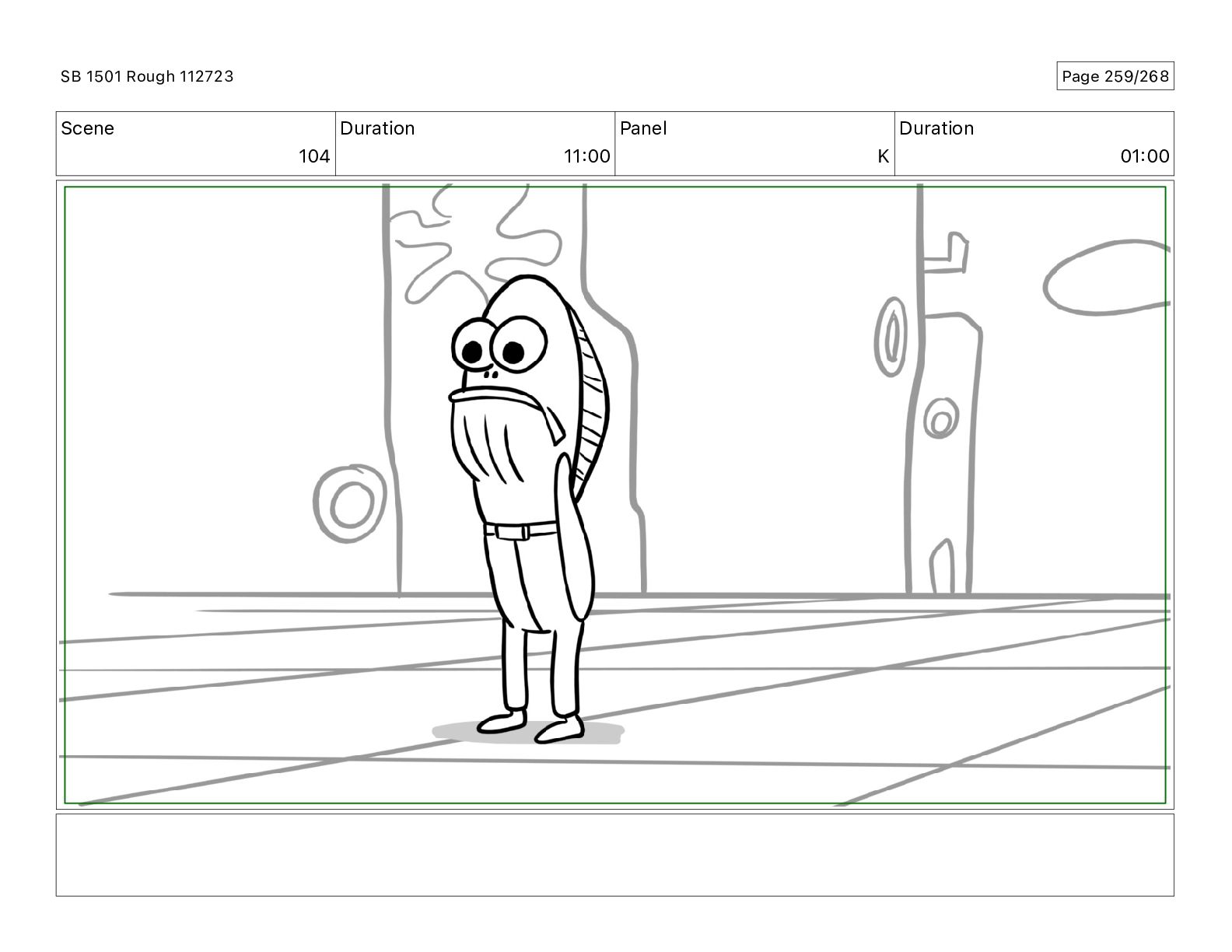Click the 'SB 1501 Rough 112723' title text
The image size is (1232, 952).
(147, 76)
